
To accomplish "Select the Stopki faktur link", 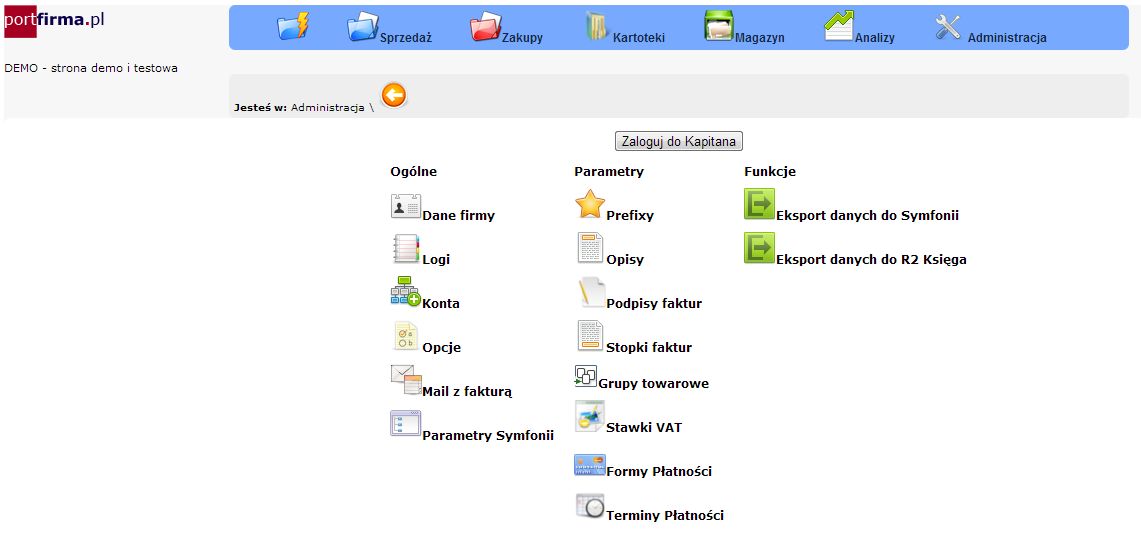I will pos(649,348).
